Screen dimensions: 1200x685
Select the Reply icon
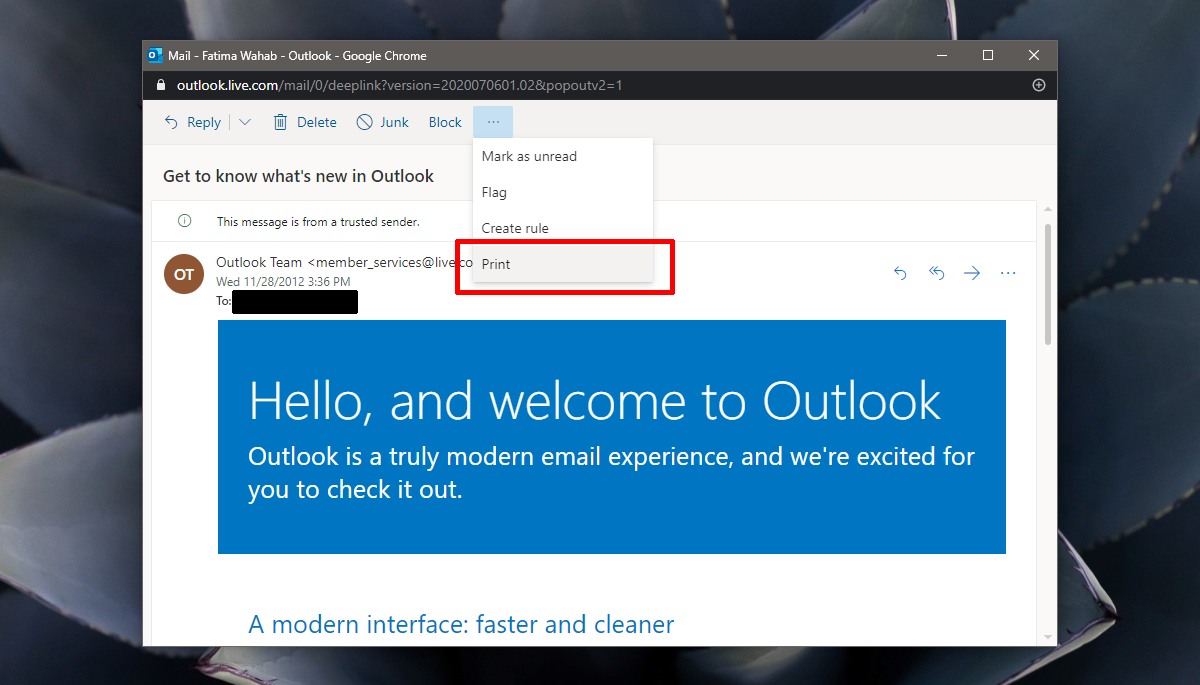tap(172, 121)
